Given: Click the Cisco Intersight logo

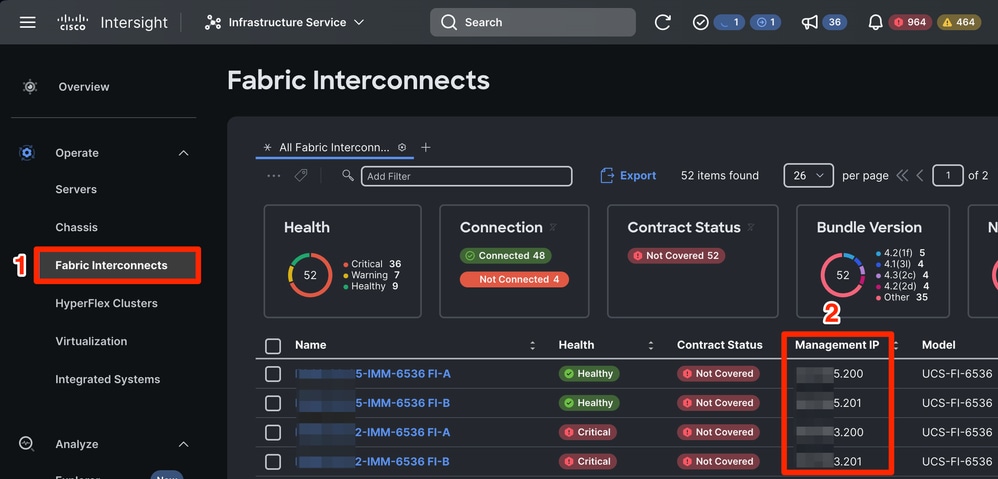Looking at the screenshot, I should 73,22.
